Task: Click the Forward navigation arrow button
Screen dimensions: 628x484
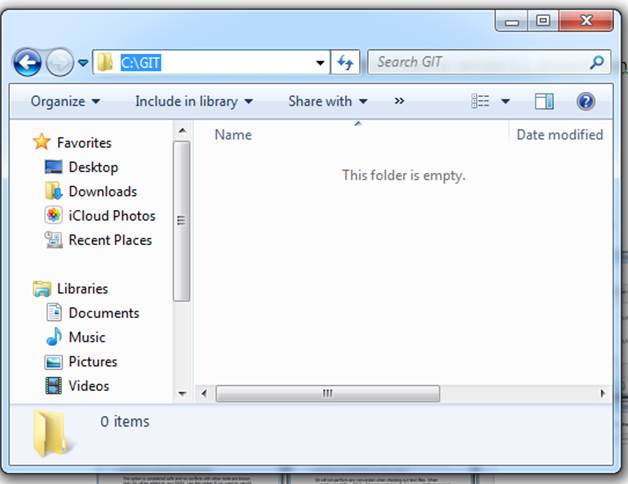Action: click(x=60, y=63)
